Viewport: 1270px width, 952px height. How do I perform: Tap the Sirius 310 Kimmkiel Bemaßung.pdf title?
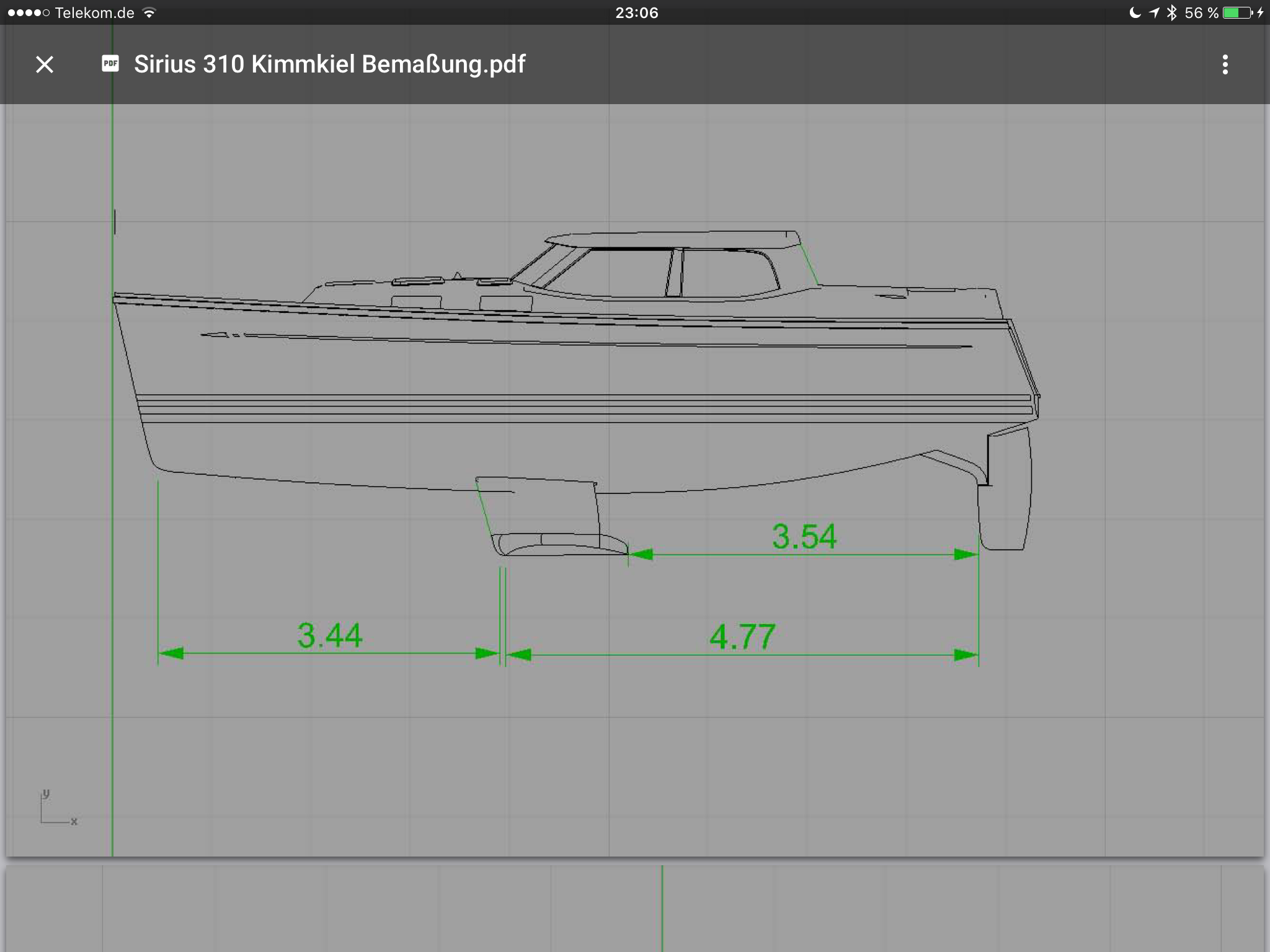coord(329,64)
